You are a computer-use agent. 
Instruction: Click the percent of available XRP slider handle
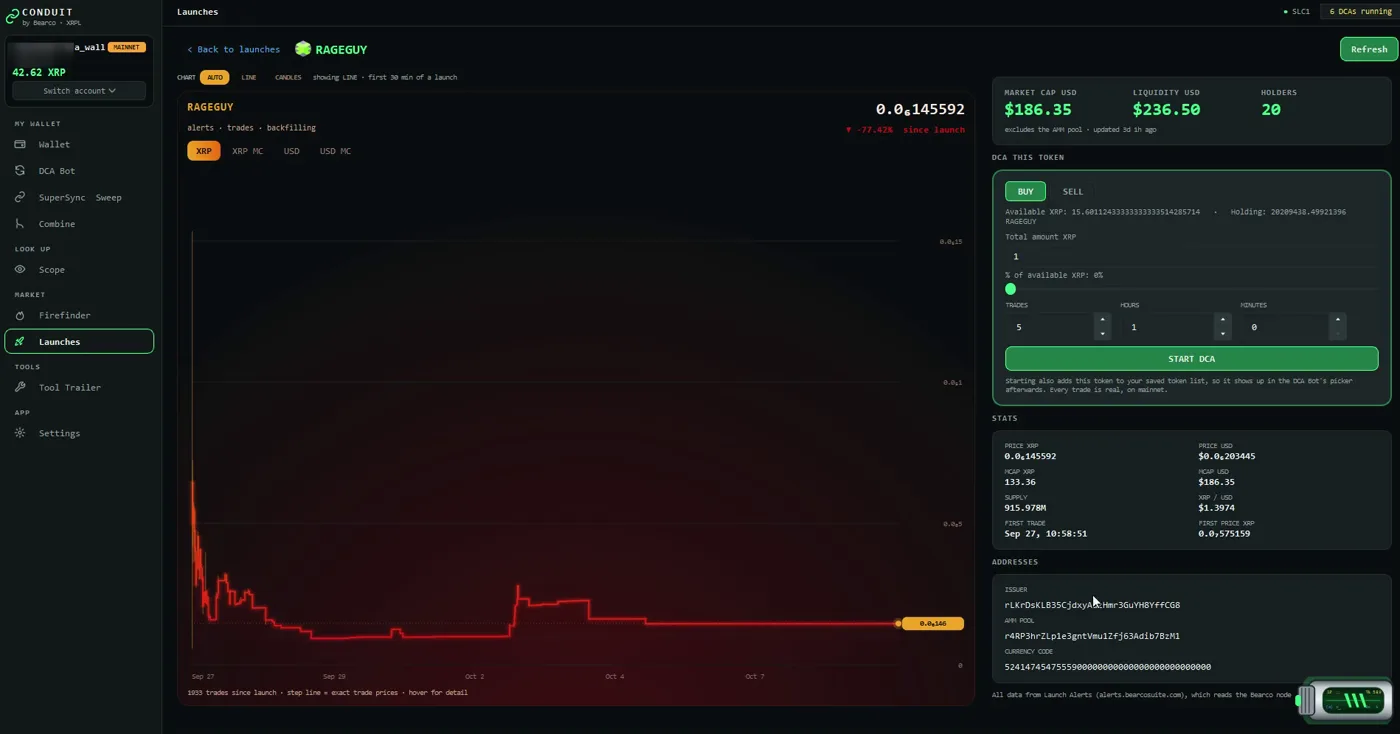[x=1010, y=289]
